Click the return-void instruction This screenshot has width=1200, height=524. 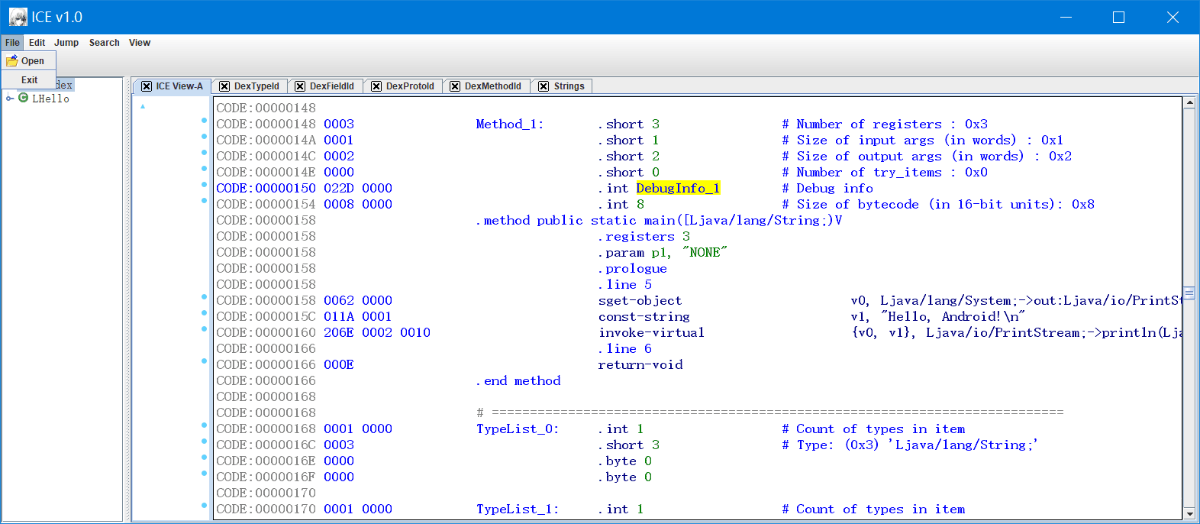click(x=640, y=365)
